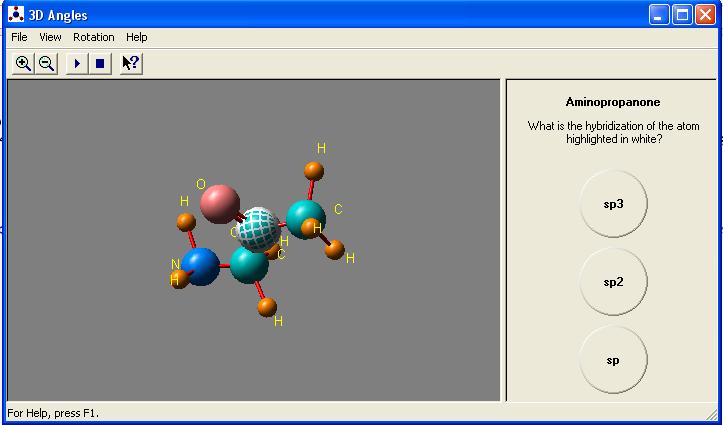Click the bottom orange hydrogen atom

pos(267,306)
